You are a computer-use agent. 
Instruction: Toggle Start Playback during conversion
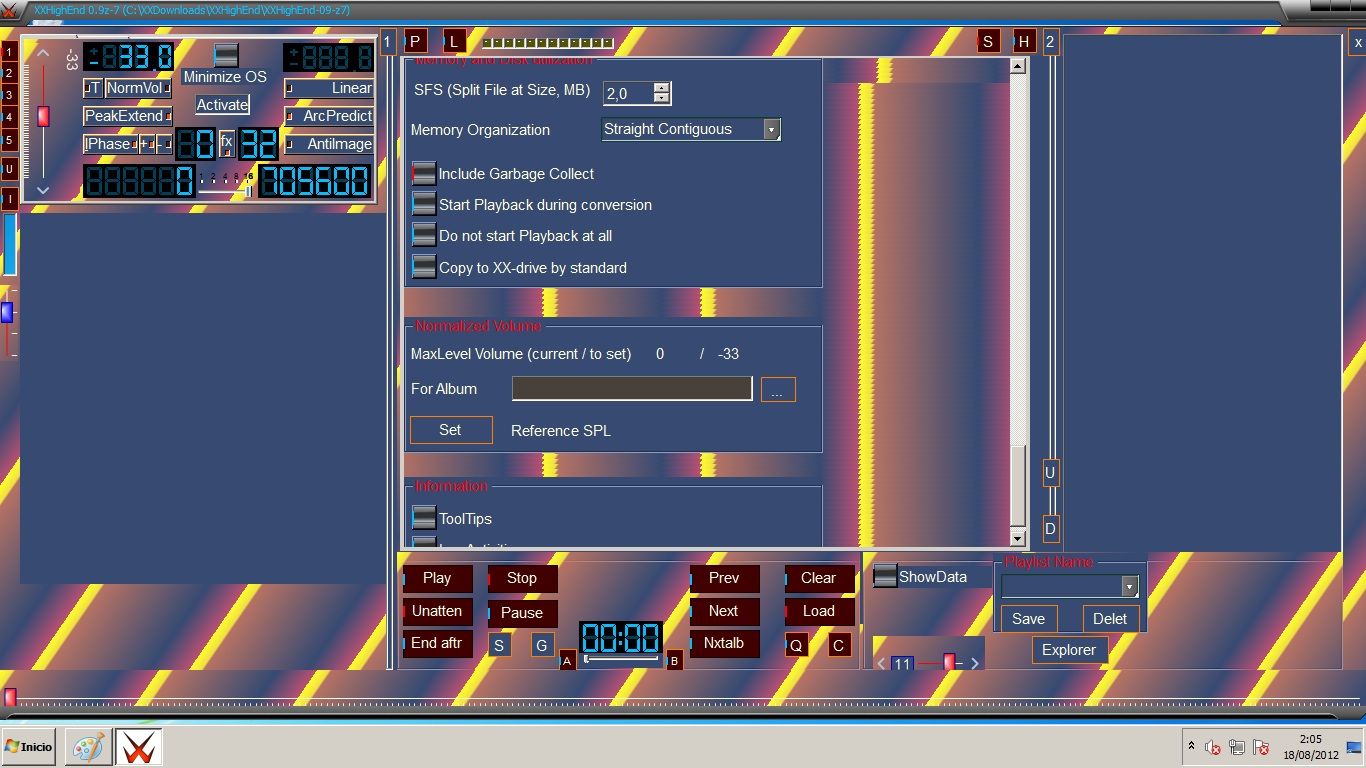pos(424,204)
